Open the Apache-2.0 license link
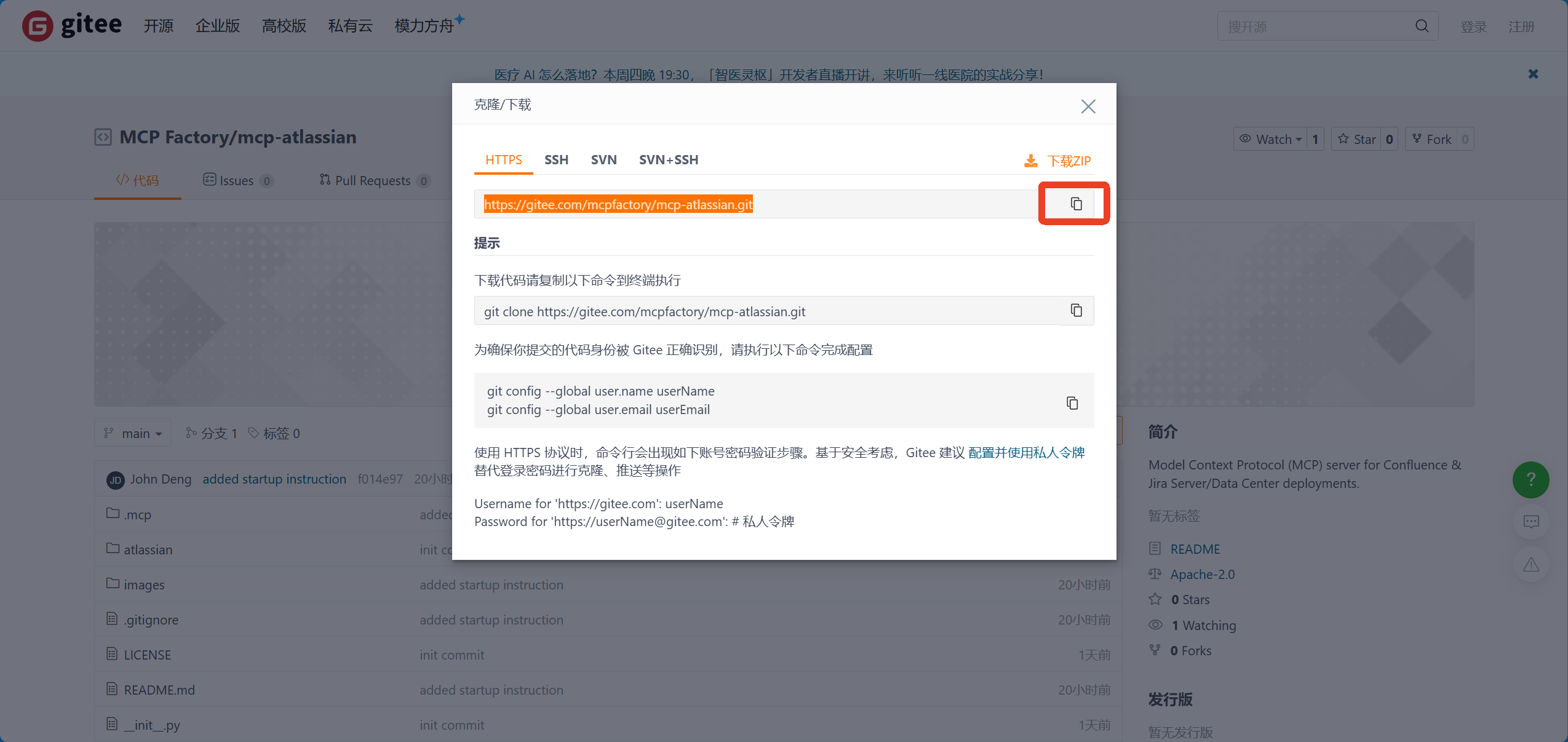Image resolution: width=1568 pixels, height=742 pixels. (x=1202, y=575)
